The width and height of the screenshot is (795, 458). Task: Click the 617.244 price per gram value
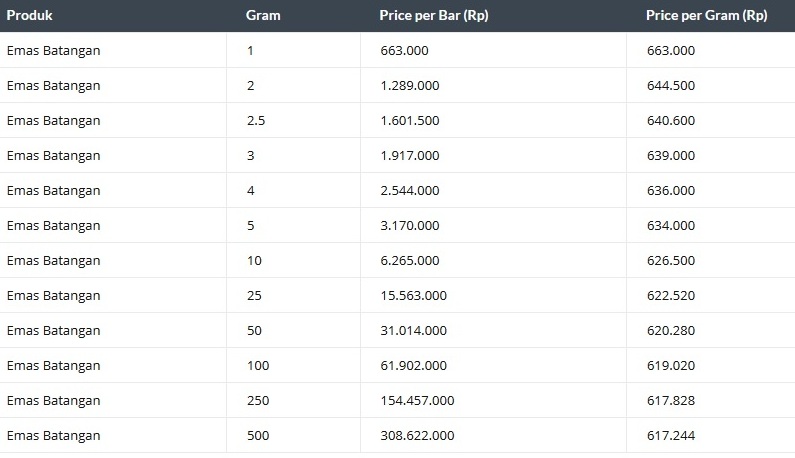671,436
